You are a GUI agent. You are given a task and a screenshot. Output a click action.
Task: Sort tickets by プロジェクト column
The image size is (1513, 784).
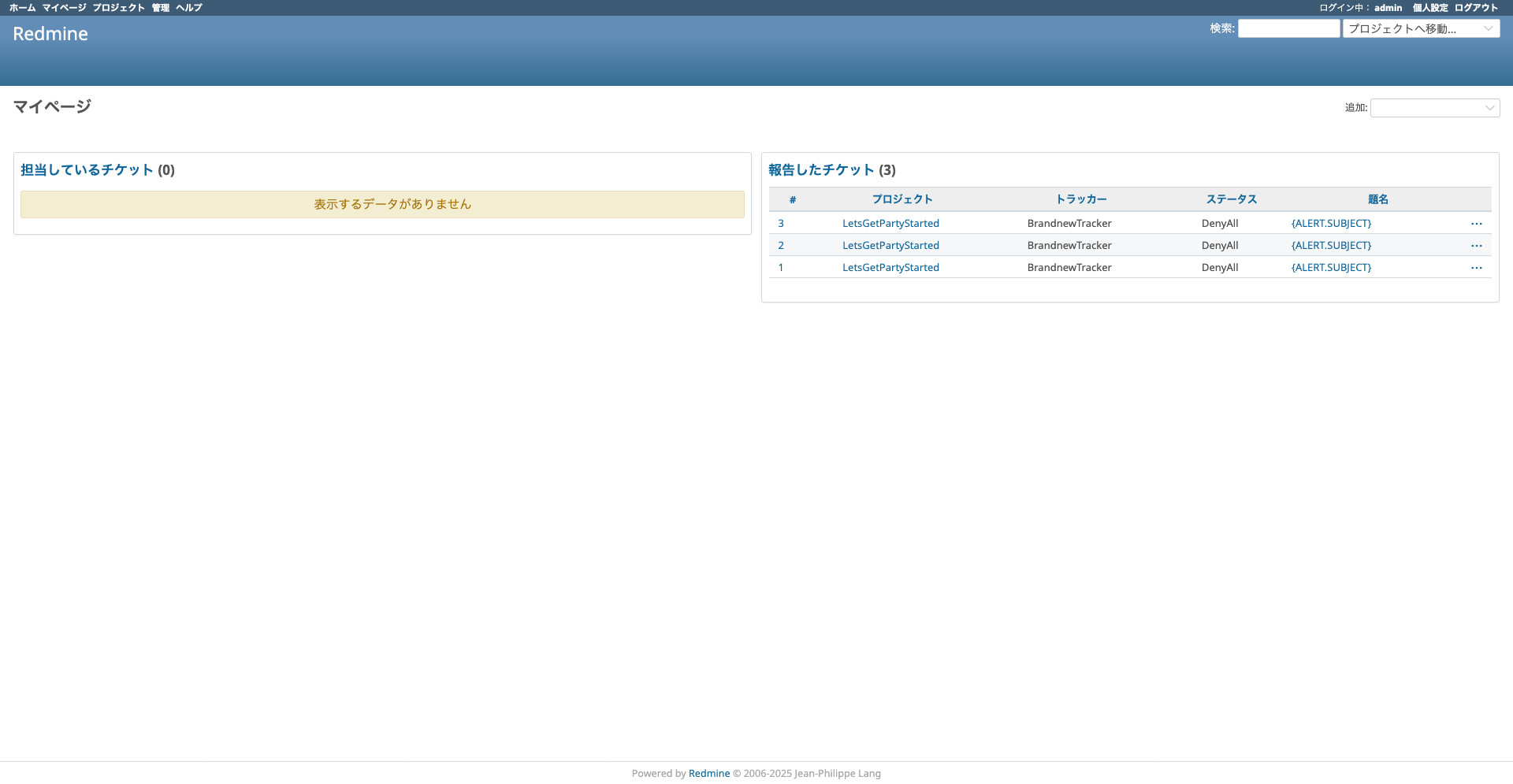(902, 200)
